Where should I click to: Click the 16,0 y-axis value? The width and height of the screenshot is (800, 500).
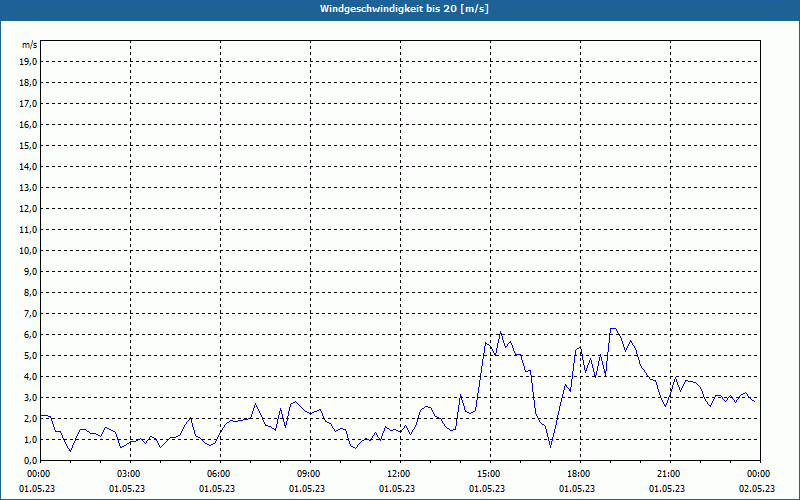tap(28, 124)
